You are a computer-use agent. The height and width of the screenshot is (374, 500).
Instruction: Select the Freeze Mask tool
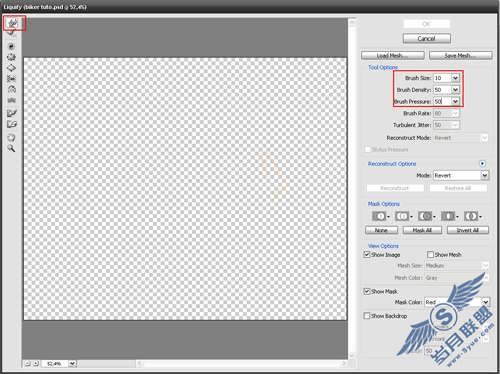(x=11, y=113)
